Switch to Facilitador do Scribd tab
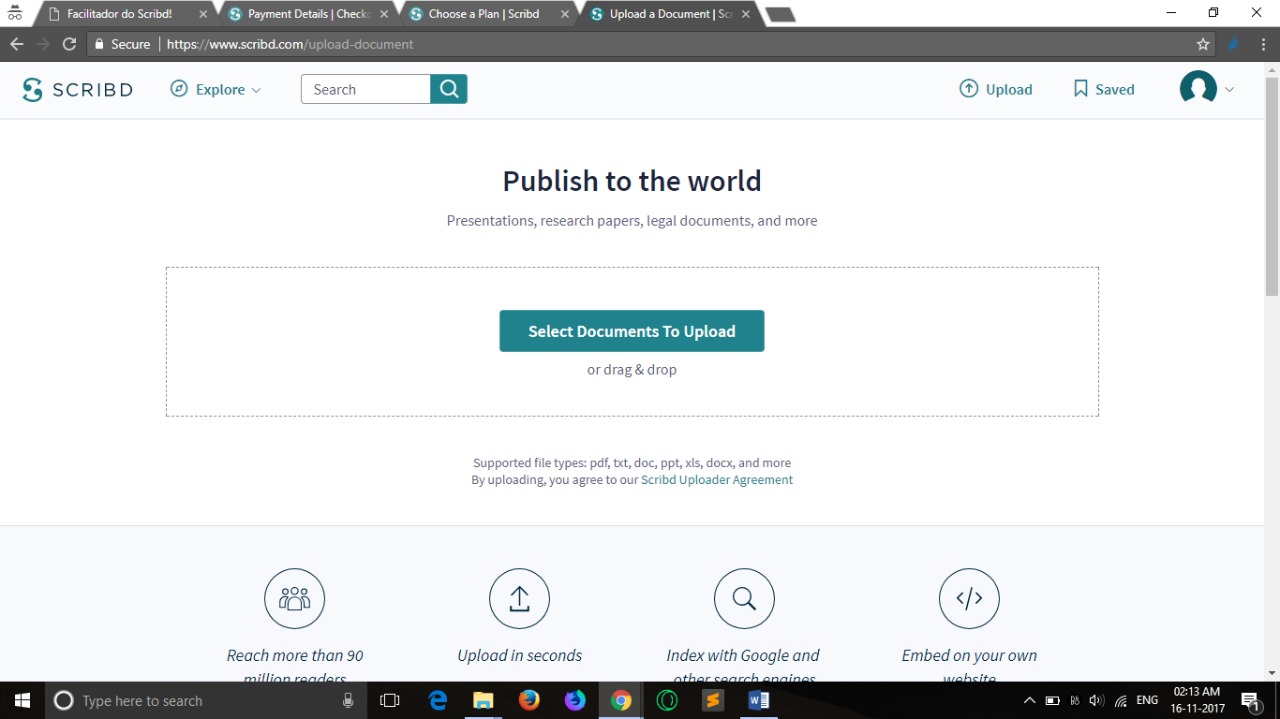The width and height of the screenshot is (1280, 719). (119, 14)
